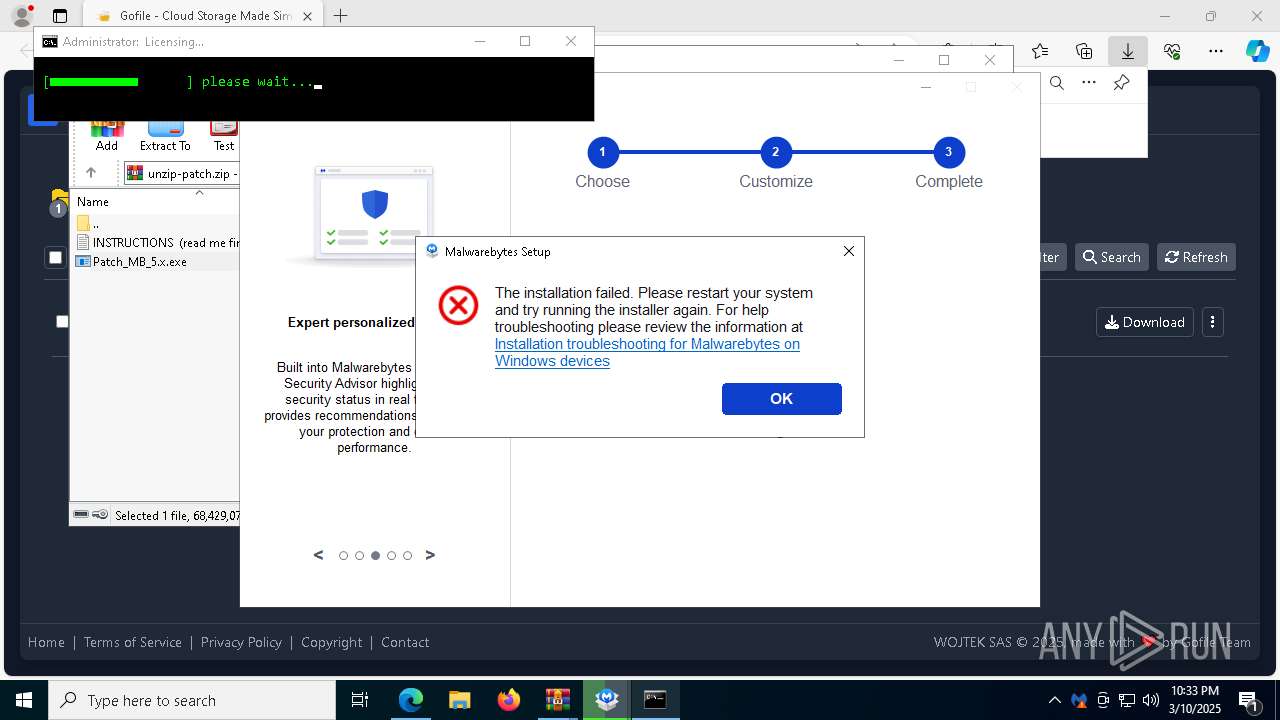The image size is (1280, 720).
Task: Go to previous slide with left arrow
Action: pyautogui.click(x=318, y=555)
